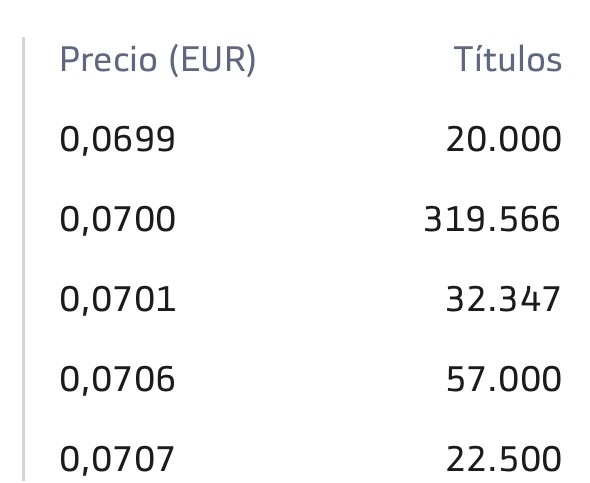590x483 pixels.
Task: Click the vertical gray divider bar
Action: click(x=24, y=259)
